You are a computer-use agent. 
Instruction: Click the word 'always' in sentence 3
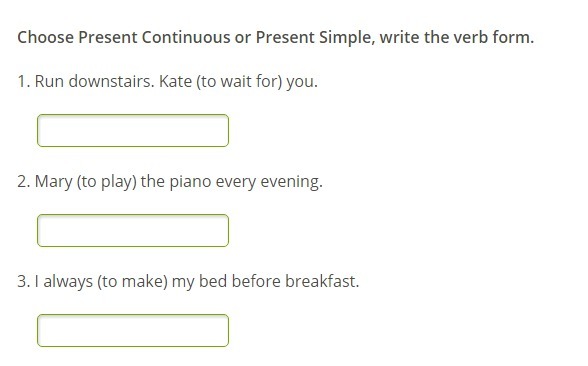coord(68,282)
